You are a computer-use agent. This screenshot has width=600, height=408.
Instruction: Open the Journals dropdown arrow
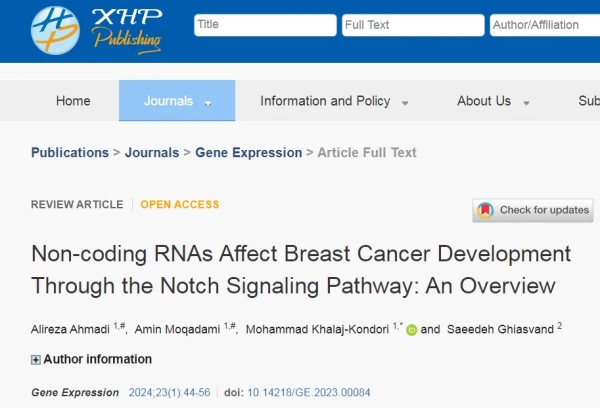(208, 103)
